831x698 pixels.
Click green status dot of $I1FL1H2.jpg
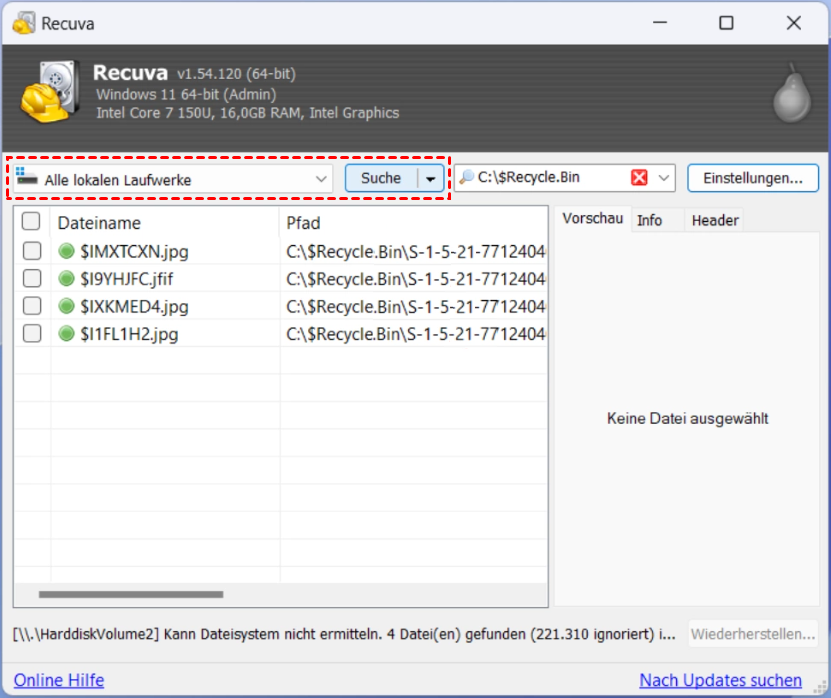pyautogui.click(x=66, y=333)
